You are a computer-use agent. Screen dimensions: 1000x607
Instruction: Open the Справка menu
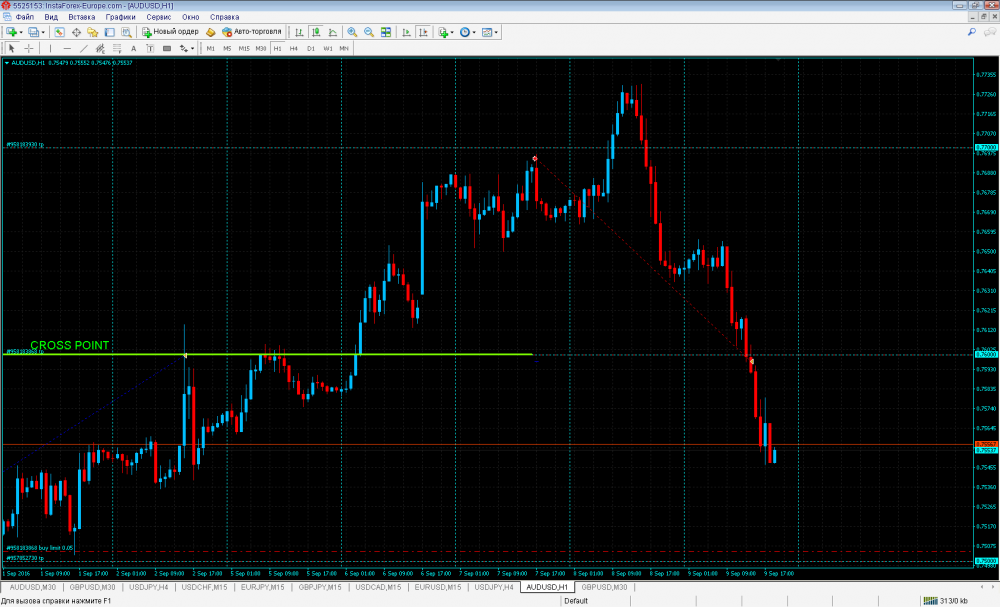224,17
